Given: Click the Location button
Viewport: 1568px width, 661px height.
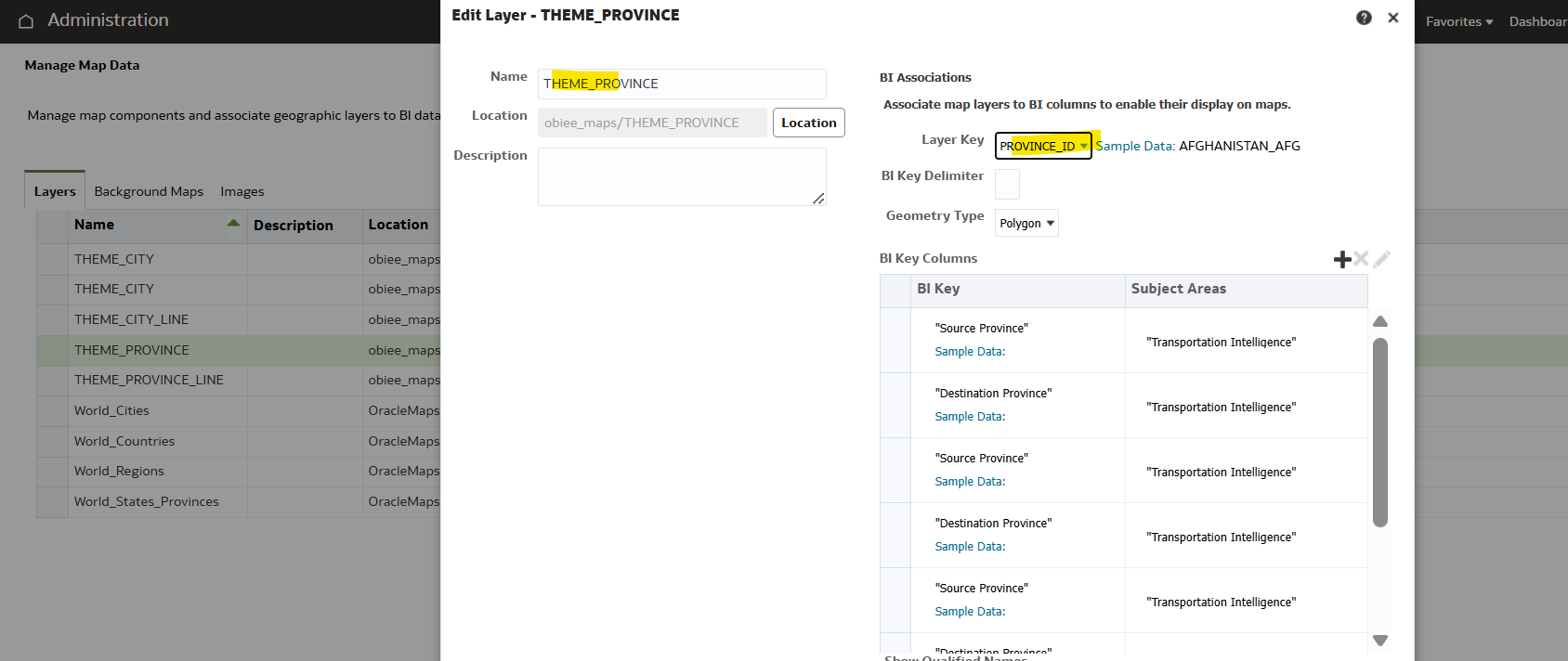Looking at the screenshot, I should tap(809, 123).
